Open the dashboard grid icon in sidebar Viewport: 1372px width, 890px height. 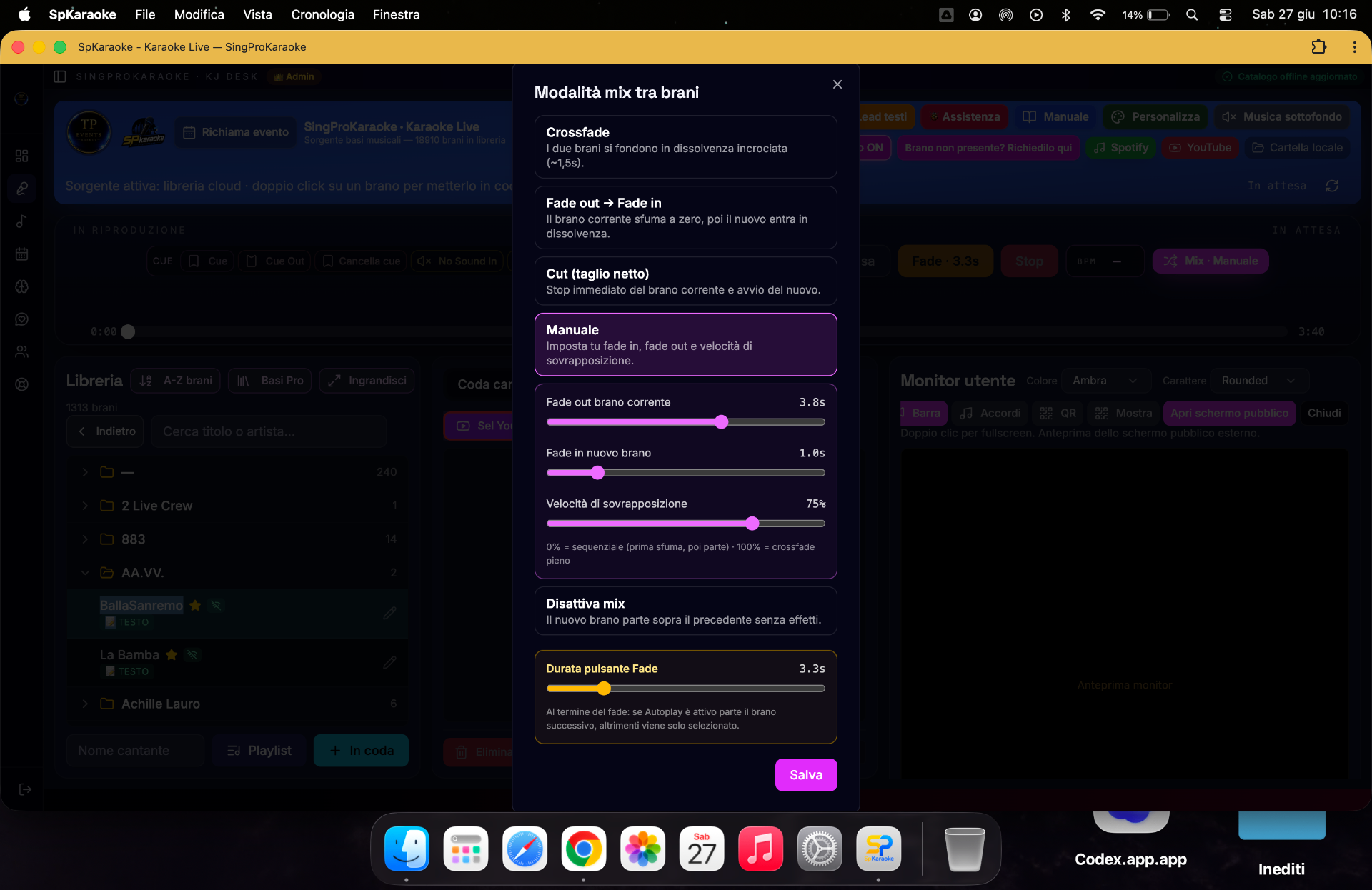(21, 156)
